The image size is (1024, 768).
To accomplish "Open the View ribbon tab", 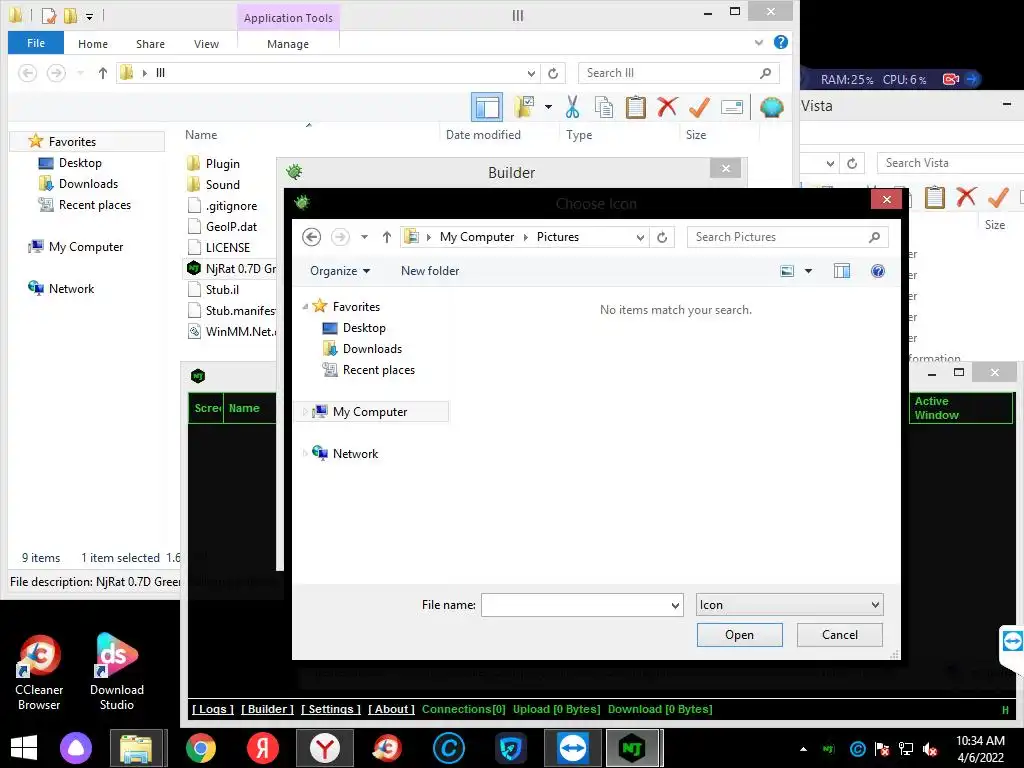I will click(206, 44).
